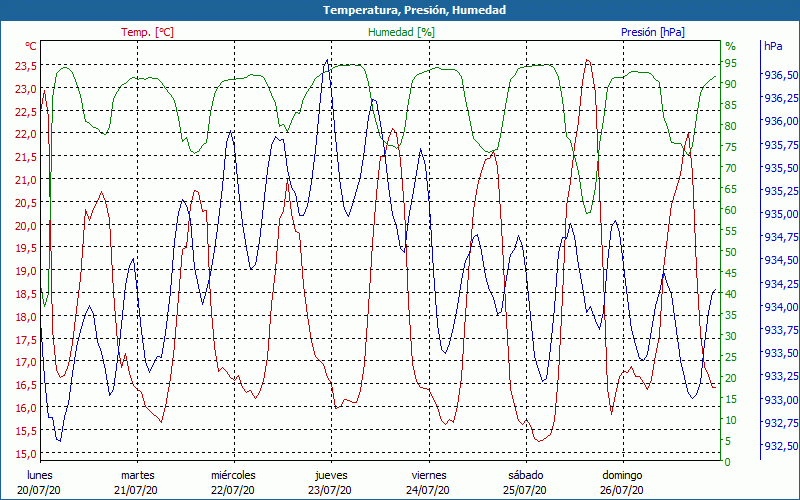Select the blue 'Presión [hPa]' legend label
This screenshot has height=500, width=800.
653,32
